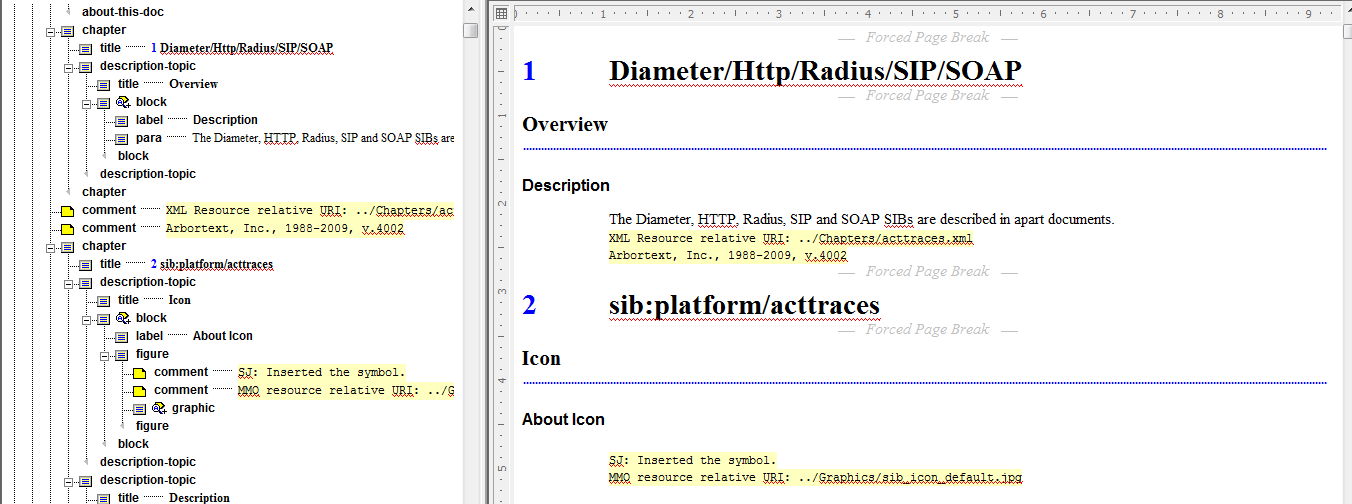Viewport: 1352px width, 504px height.
Task: Click the tree pane vertical scrollbar thumb
Action: click(x=471, y=30)
